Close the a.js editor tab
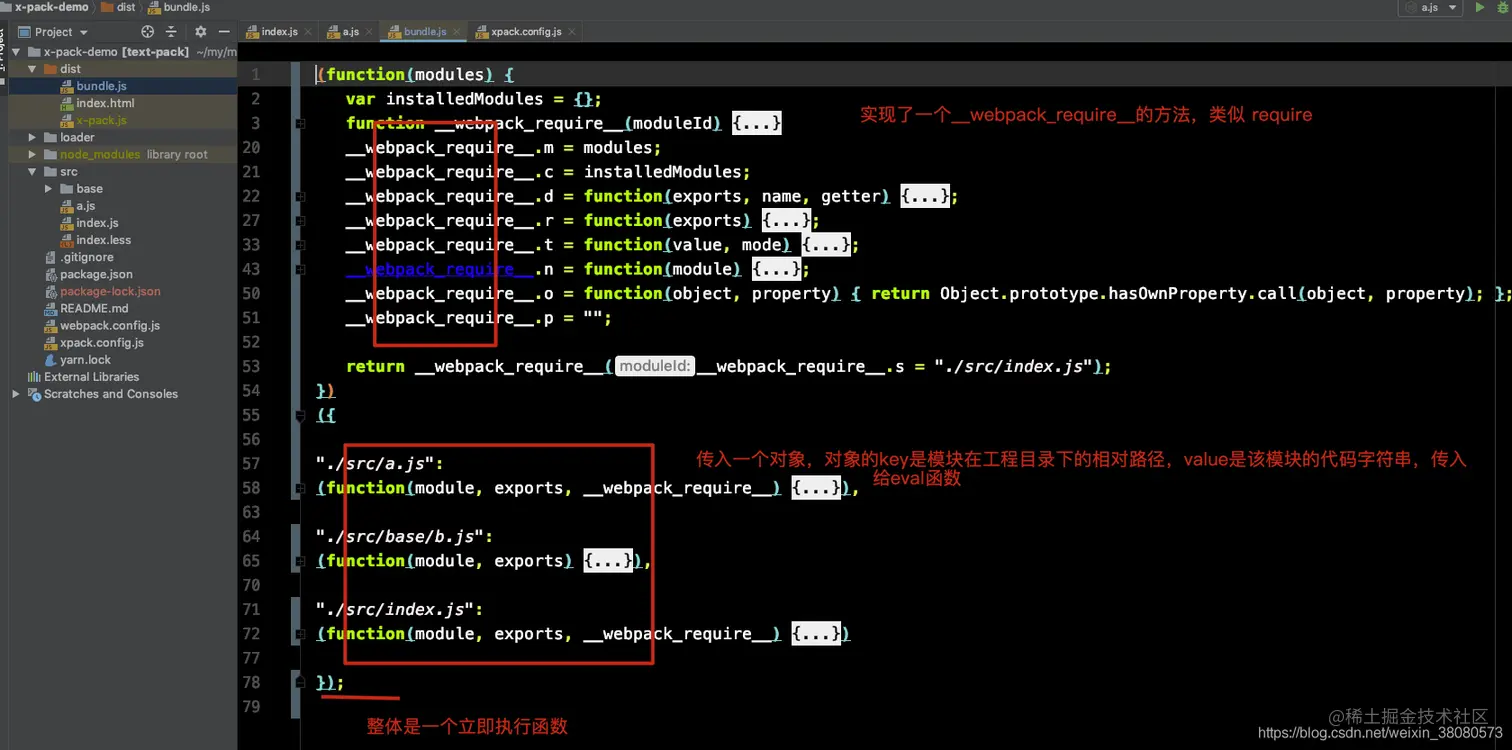Screen dimensions: 1512x750 click(x=369, y=32)
